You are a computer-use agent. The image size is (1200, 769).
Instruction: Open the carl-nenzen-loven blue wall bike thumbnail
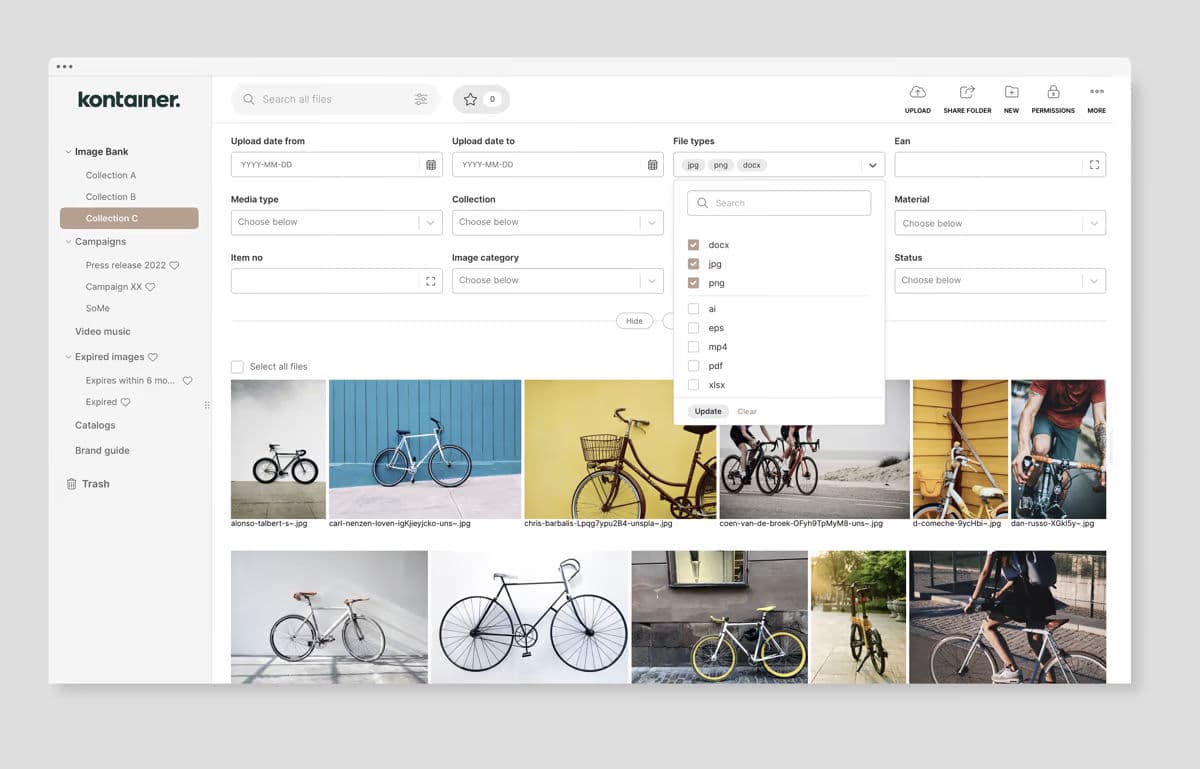coord(425,449)
